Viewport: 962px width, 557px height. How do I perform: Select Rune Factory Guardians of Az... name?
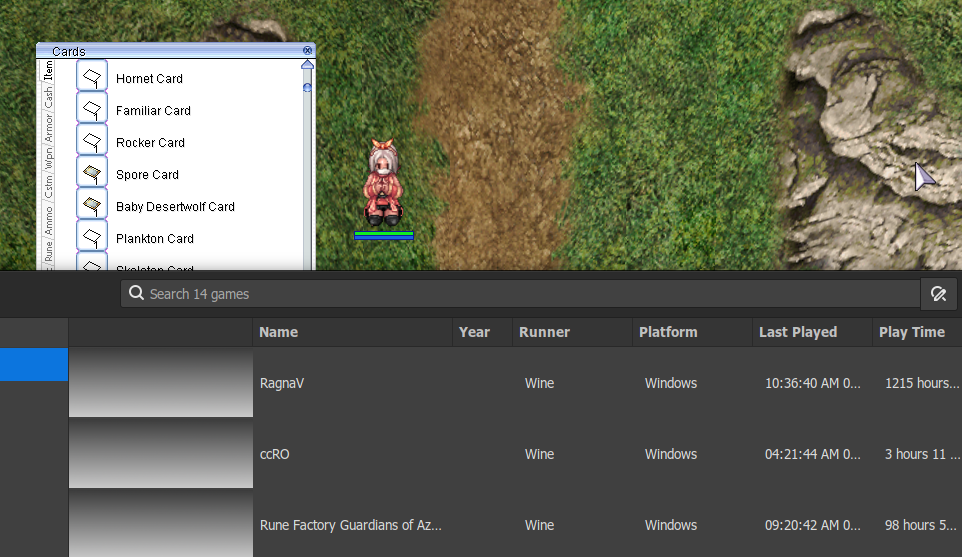coord(350,525)
